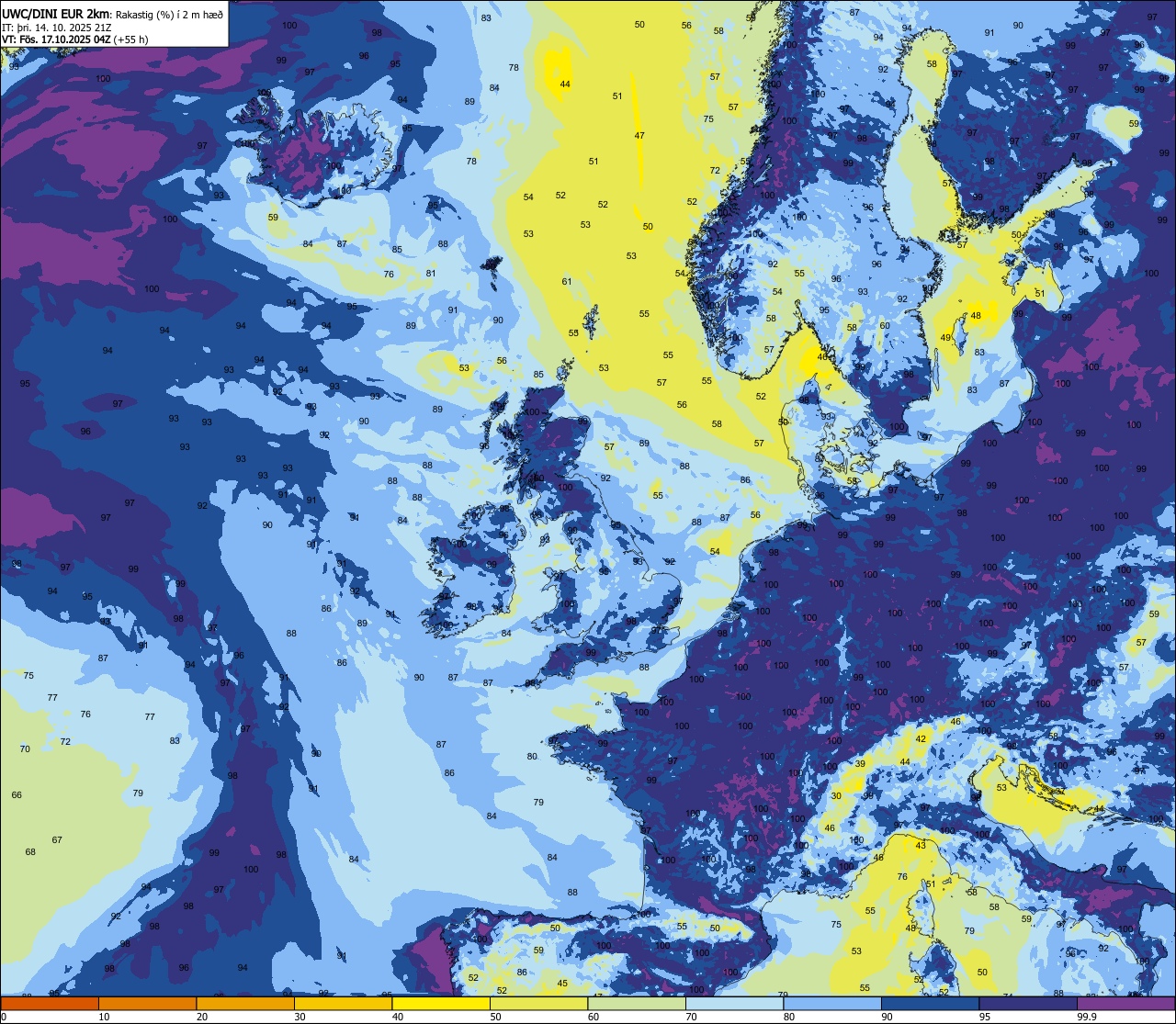This screenshot has height=1024, width=1176.
Task: Click the 'VT: Fös. 17.10.2025 04Z (+55 h)' valid time line
Action: (75, 39)
